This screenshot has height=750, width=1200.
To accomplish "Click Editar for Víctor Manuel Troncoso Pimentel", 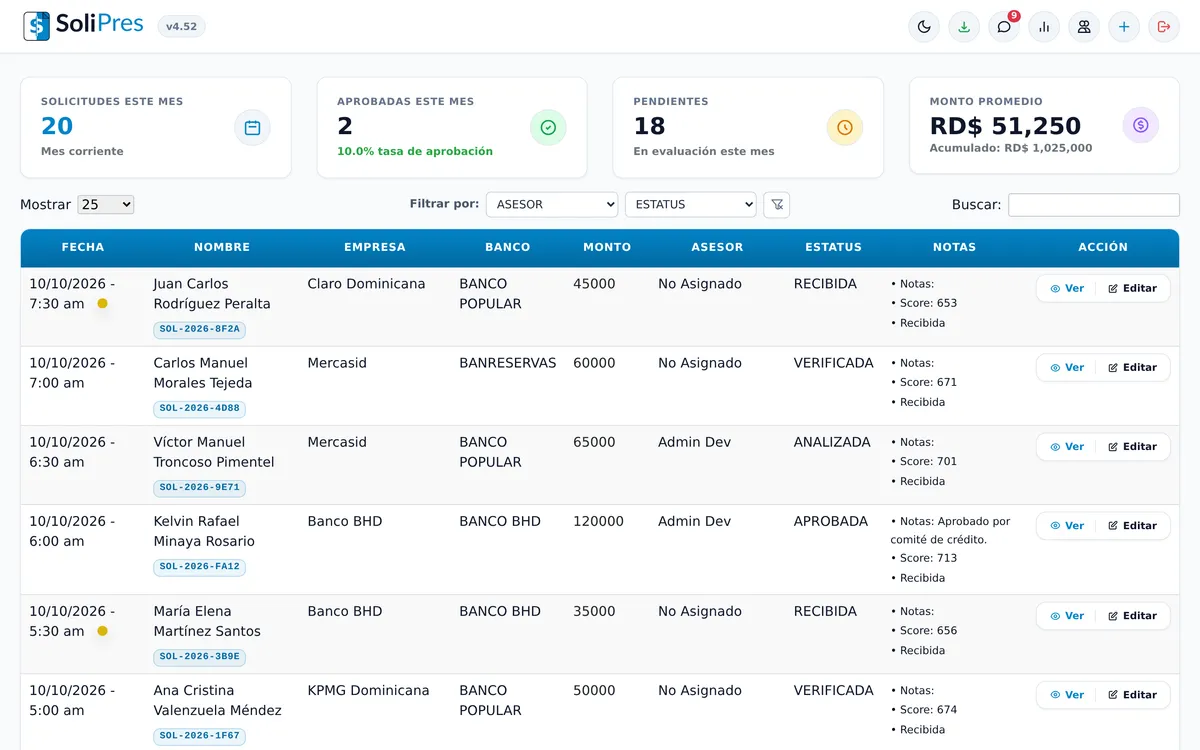I will click(1133, 446).
